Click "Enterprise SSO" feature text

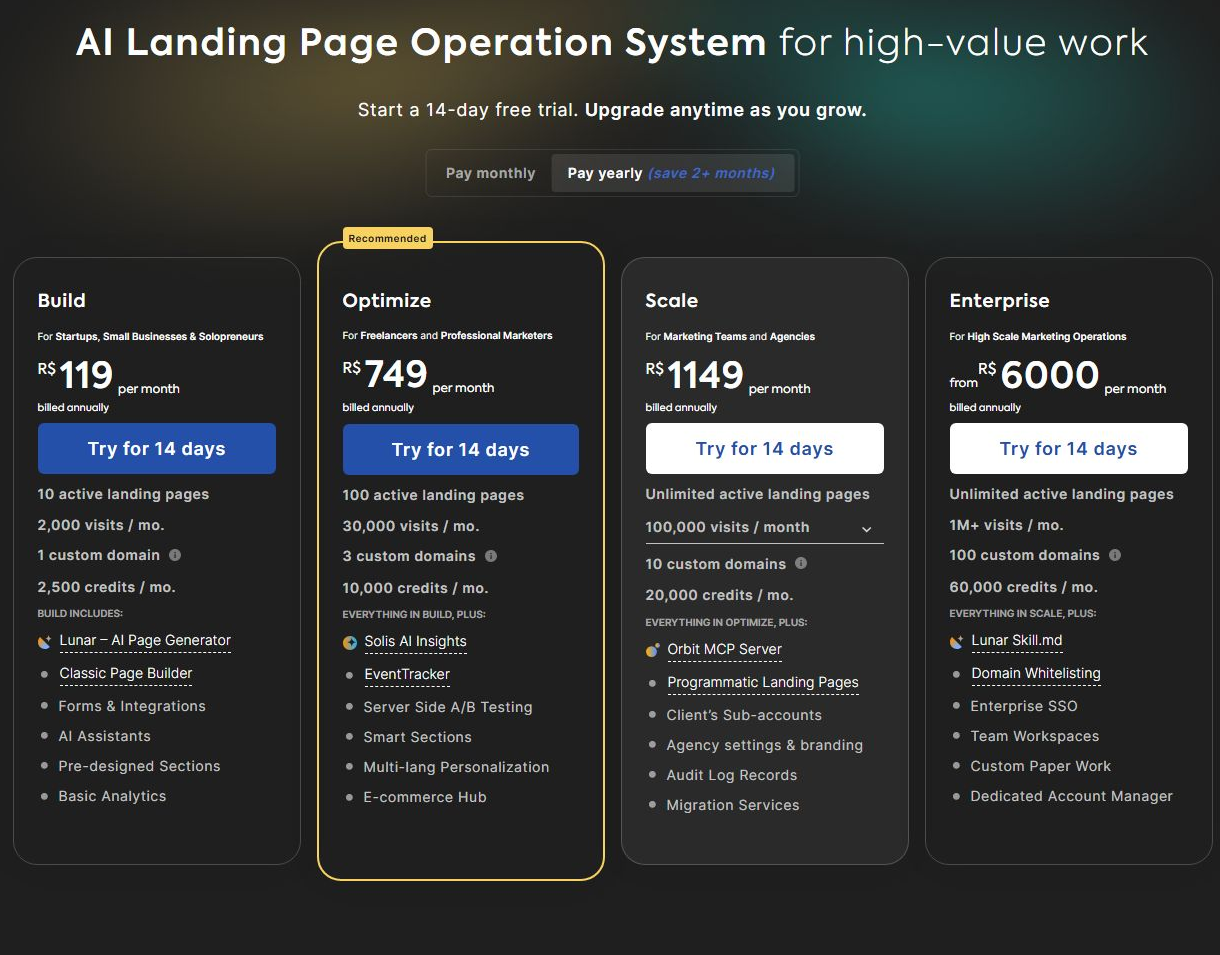click(x=1024, y=706)
